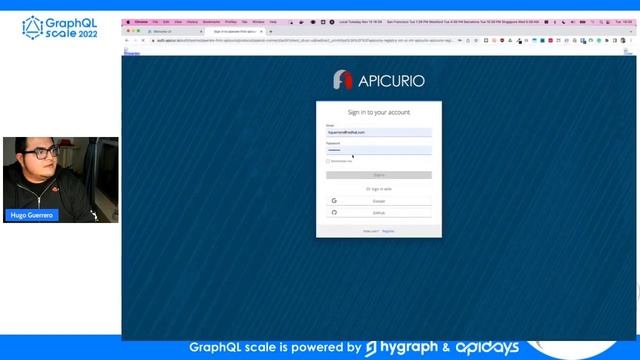
Task: Click the Apple menu icon
Action: tap(128, 22)
